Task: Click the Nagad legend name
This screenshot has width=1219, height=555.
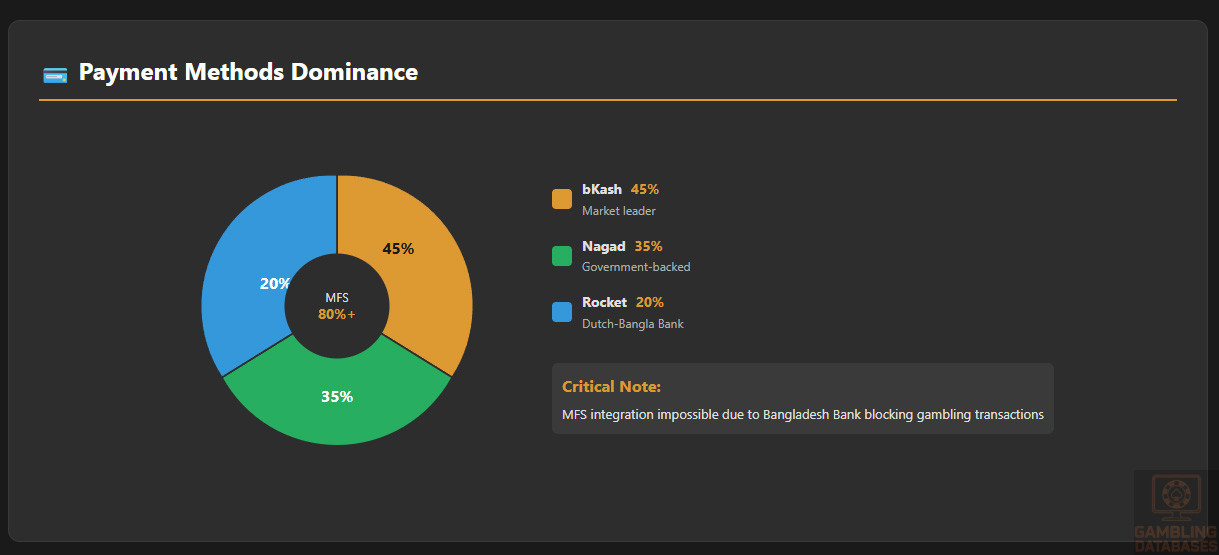Action: coord(604,246)
